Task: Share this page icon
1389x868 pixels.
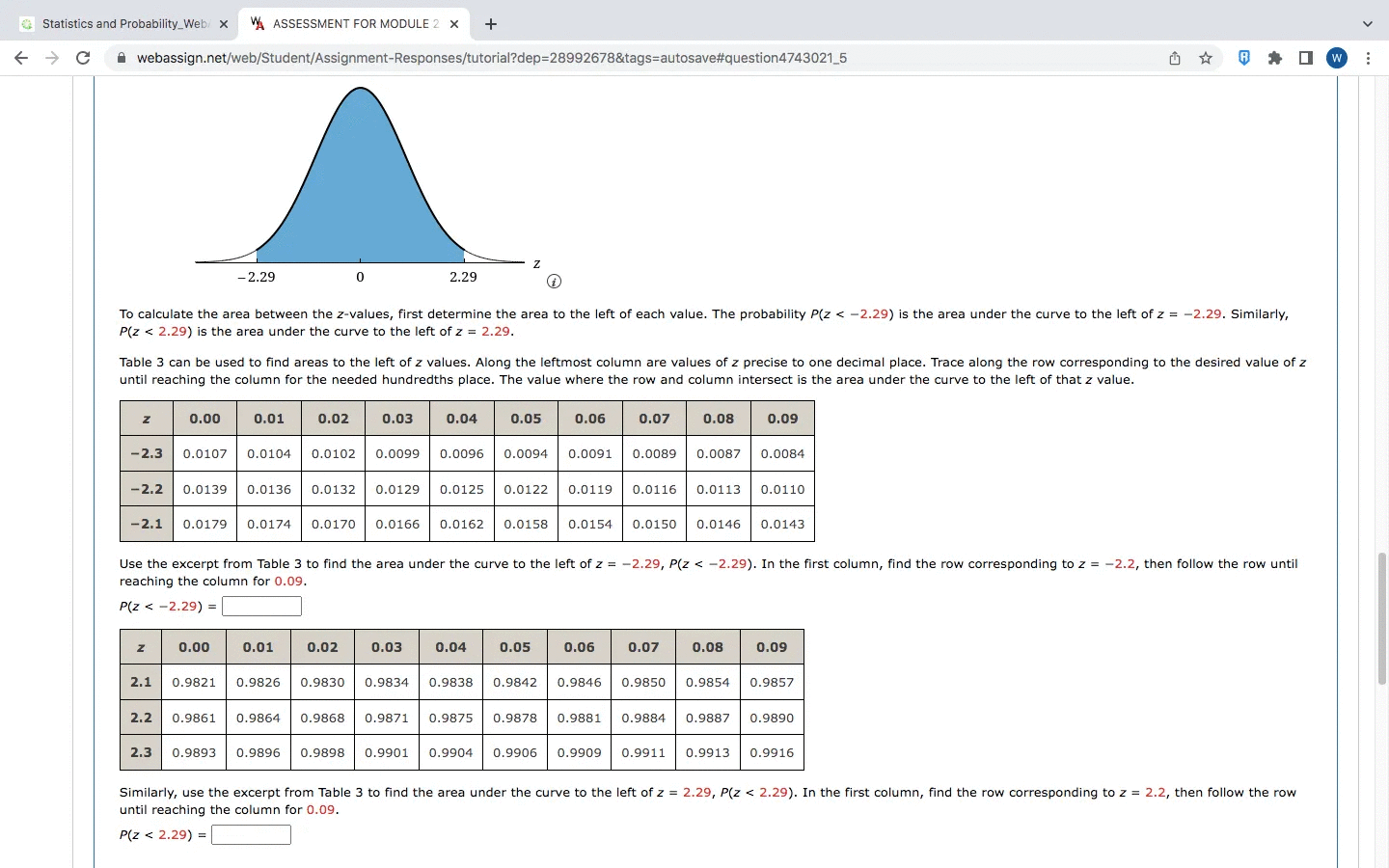Action: pos(1175,58)
